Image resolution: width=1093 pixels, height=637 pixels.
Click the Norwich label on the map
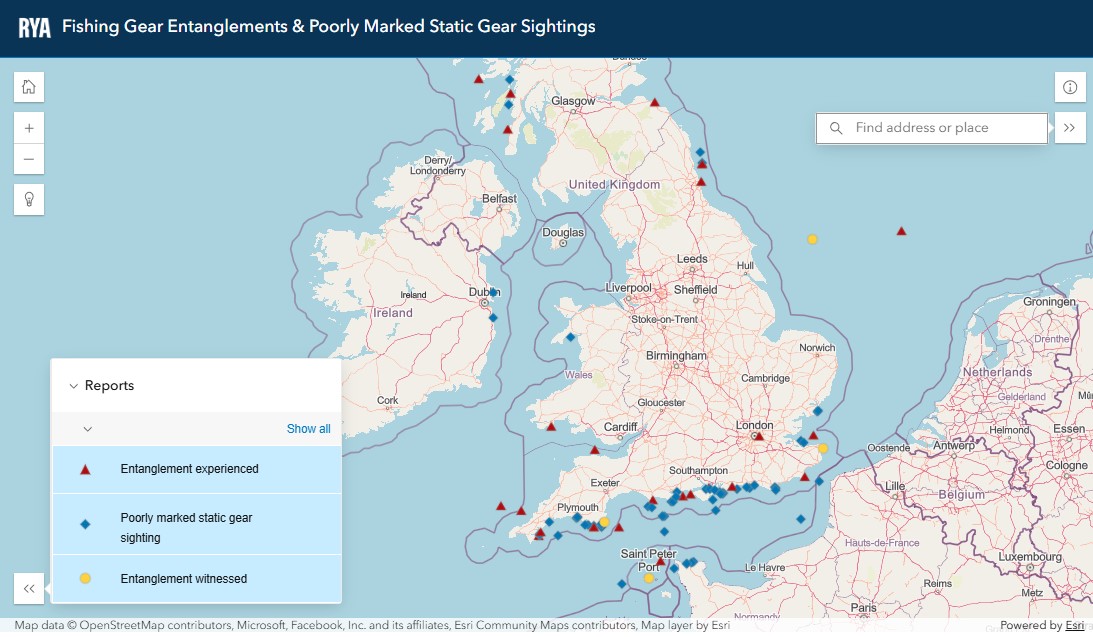coord(817,347)
